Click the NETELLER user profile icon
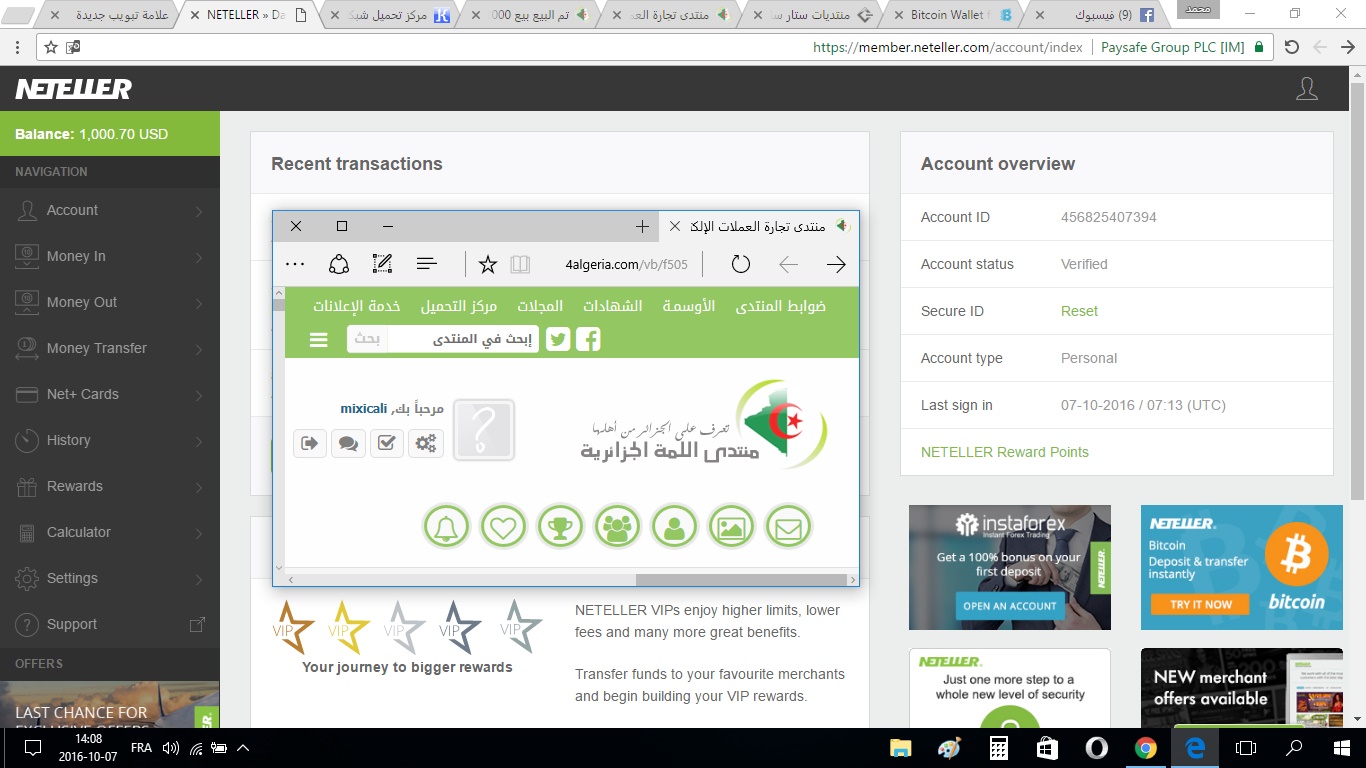The height and width of the screenshot is (768, 1366). (x=1306, y=89)
